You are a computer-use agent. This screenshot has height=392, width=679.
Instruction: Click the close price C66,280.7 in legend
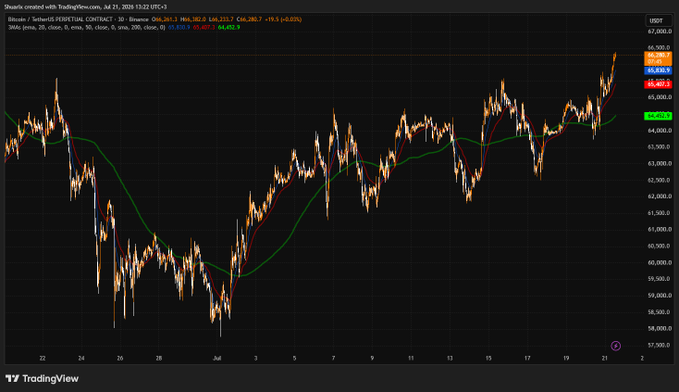point(249,19)
